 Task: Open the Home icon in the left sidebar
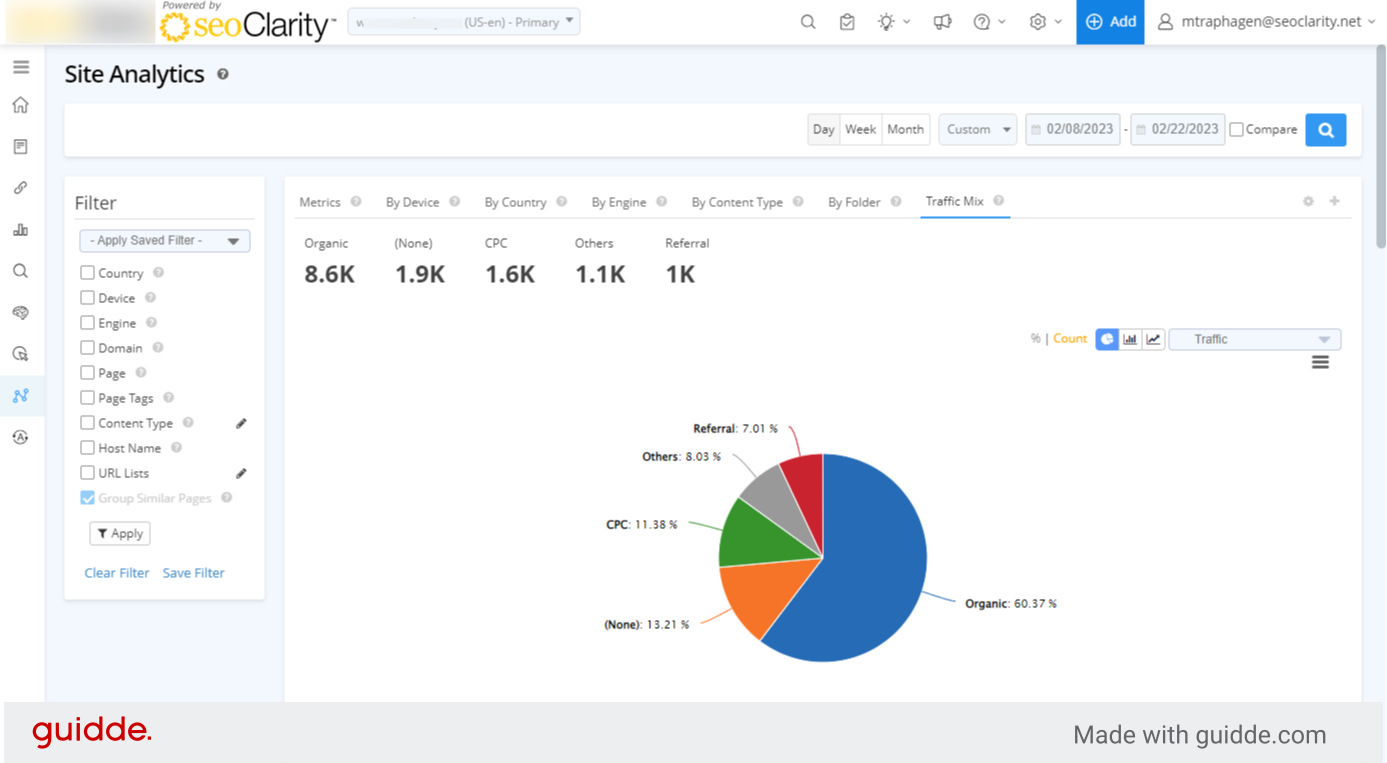[21, 104]
